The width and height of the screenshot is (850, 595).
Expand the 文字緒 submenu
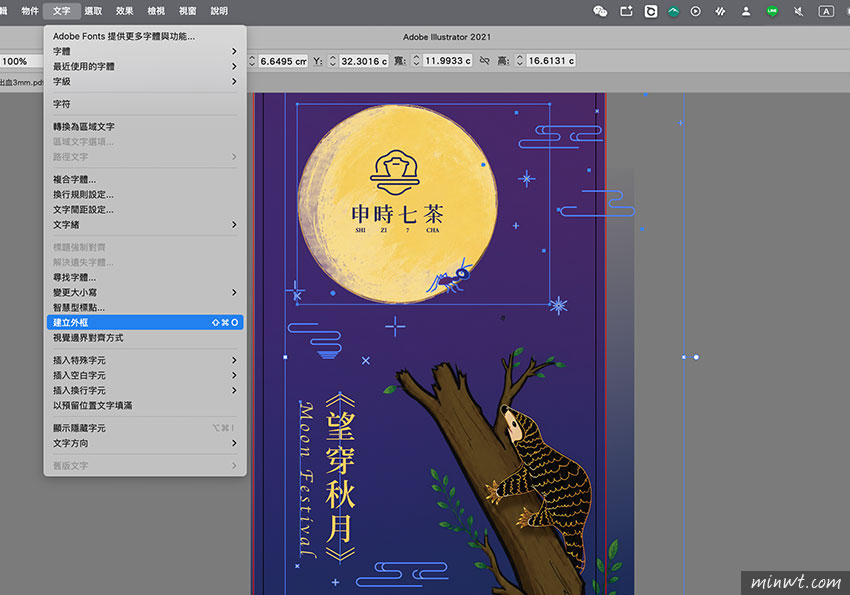click(x=145, y=225)
